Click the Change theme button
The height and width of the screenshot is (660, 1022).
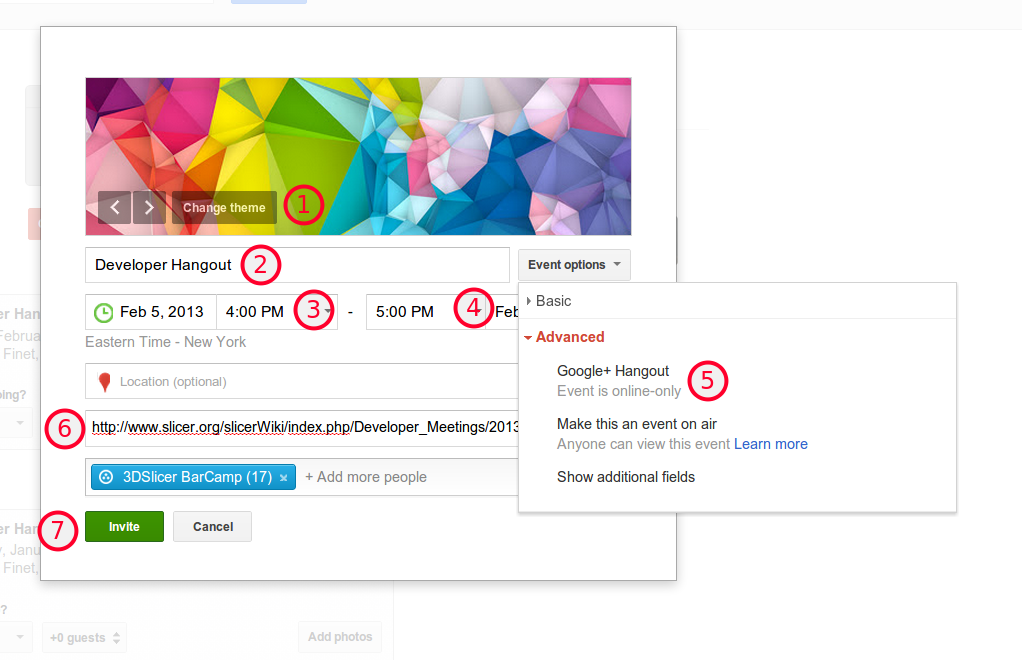click(224, 207)
